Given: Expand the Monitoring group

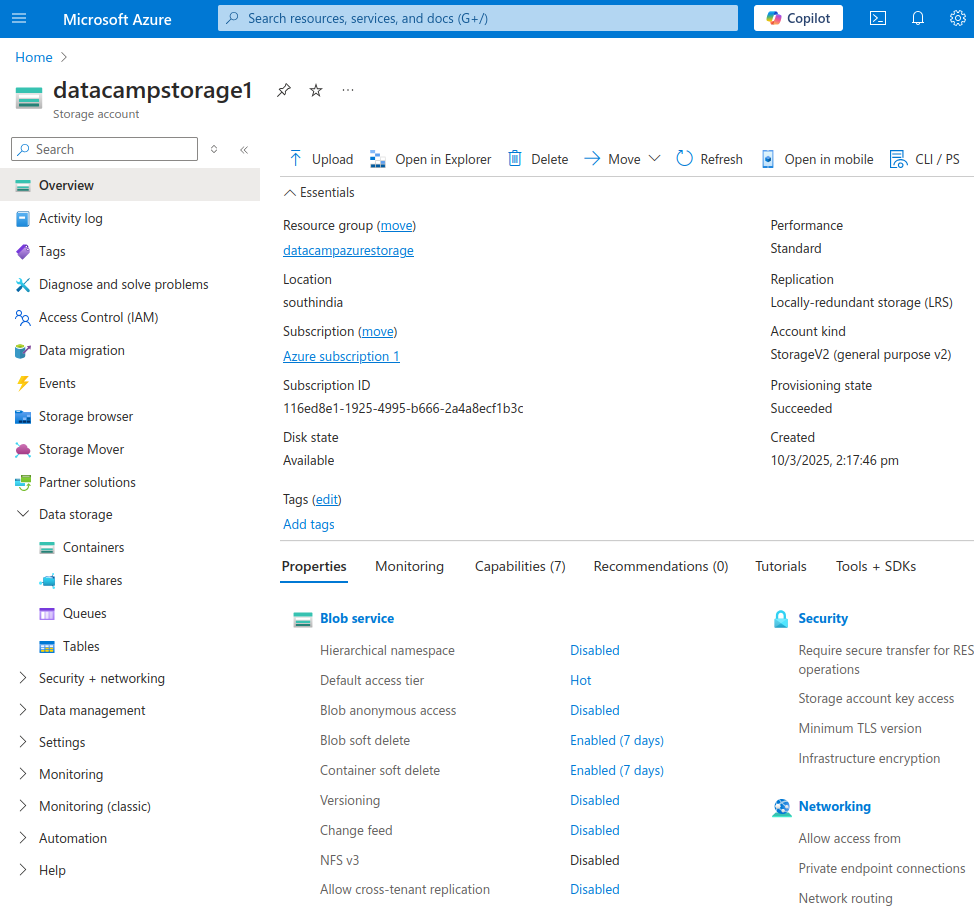Looking at the screenshot, I should point(23,773).
